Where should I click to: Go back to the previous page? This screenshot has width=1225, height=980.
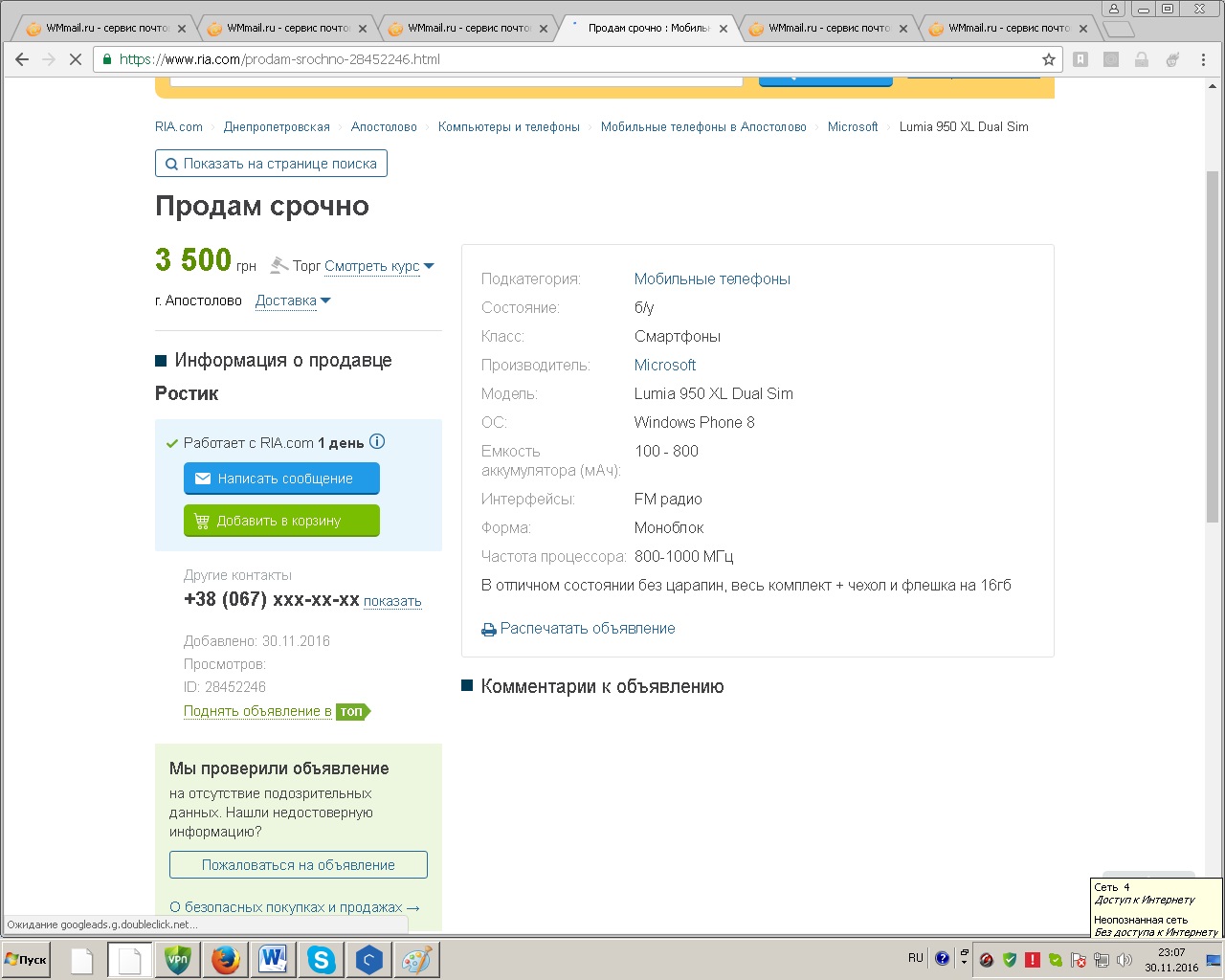pos(22,59)
